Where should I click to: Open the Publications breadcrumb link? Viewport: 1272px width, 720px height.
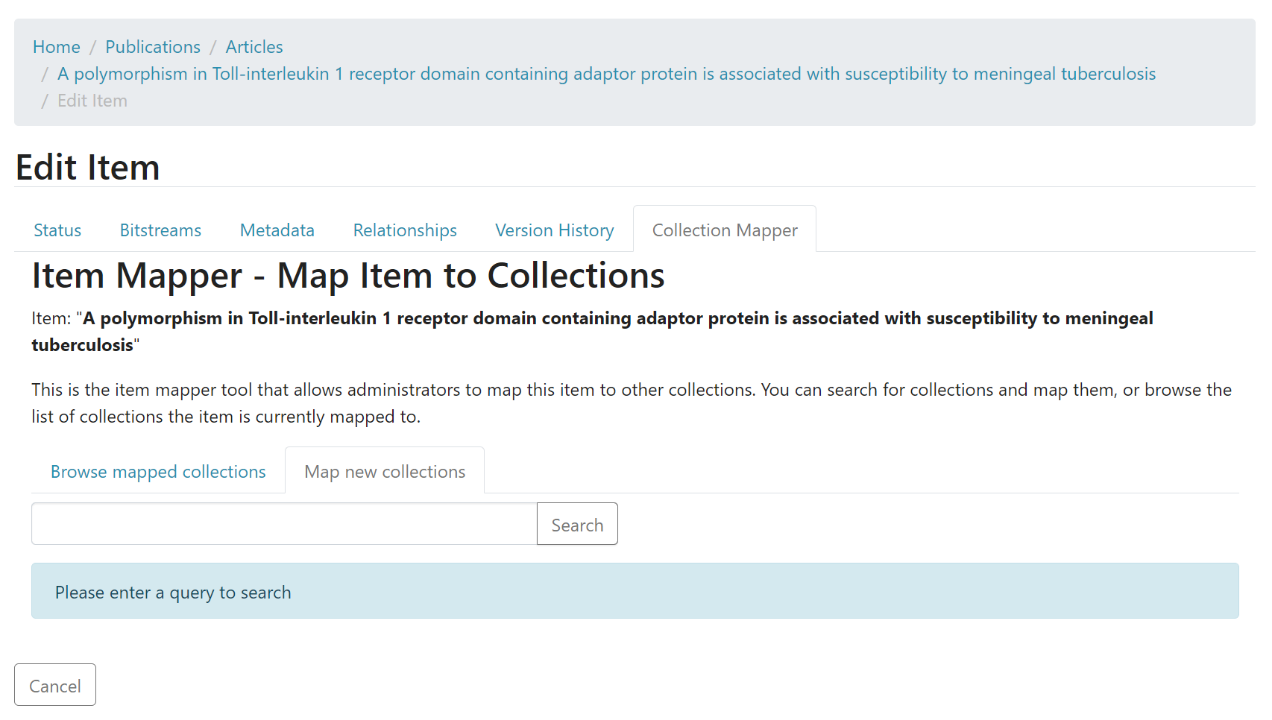(x=153, y=47)
